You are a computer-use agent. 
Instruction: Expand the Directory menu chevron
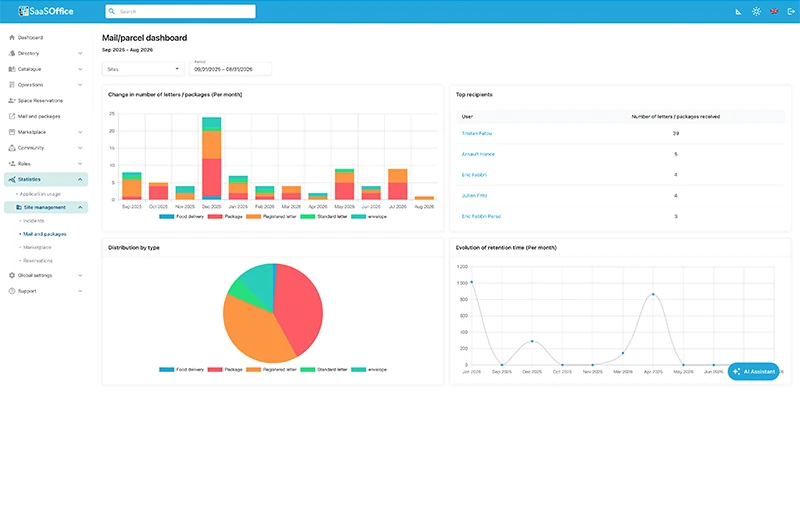click(80, 53)
